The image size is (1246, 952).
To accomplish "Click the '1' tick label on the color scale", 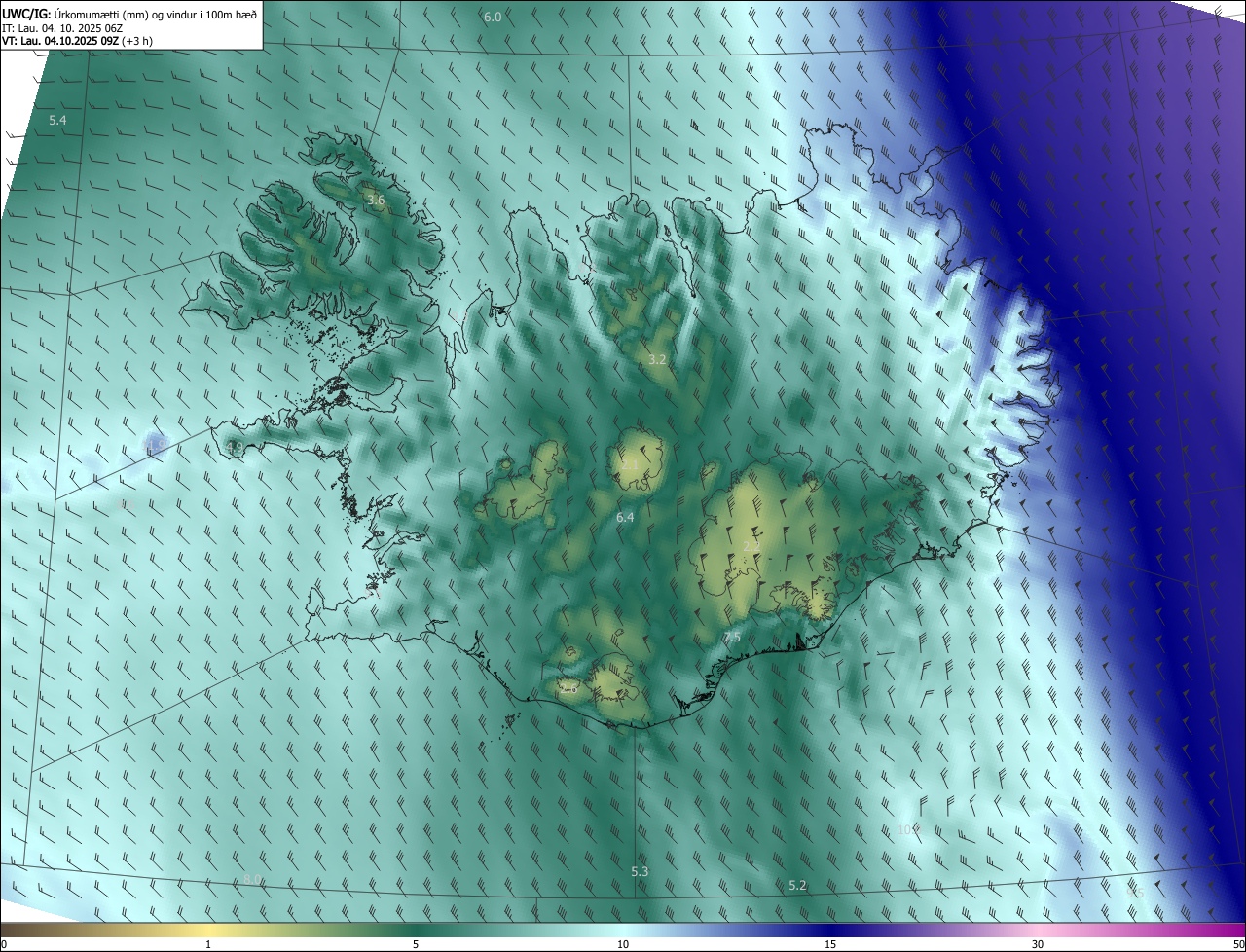I will (208, 944).
